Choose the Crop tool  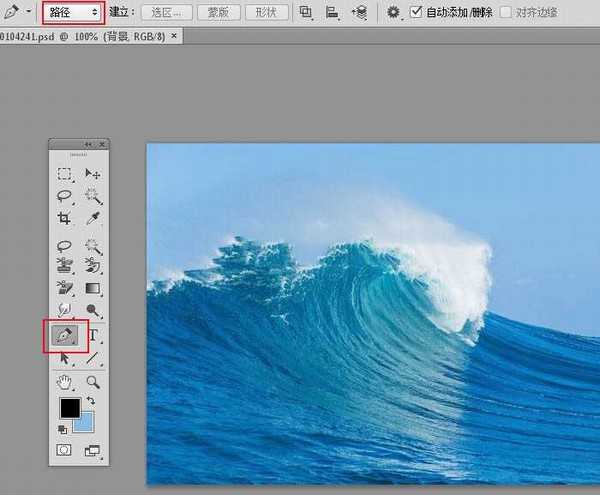click(65, 218)
